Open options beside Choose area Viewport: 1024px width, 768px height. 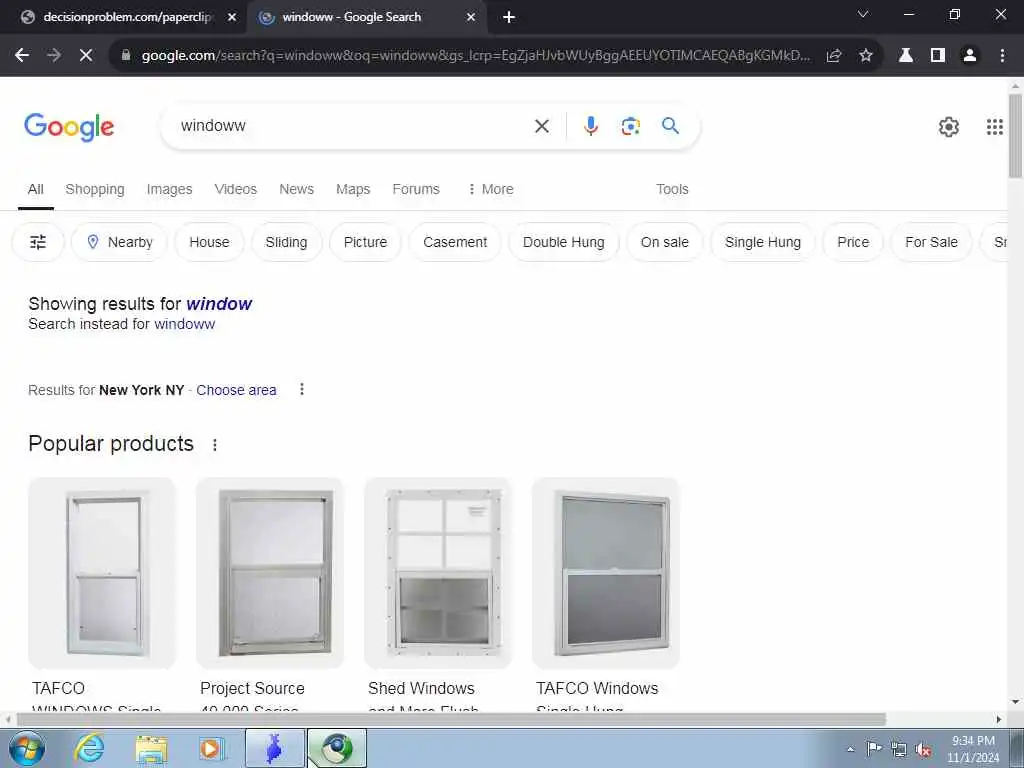click(x=302, y=389)
